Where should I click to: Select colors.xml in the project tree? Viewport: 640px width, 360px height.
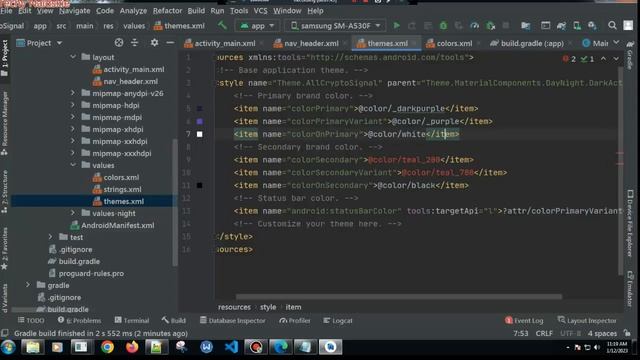pos(116,177)
